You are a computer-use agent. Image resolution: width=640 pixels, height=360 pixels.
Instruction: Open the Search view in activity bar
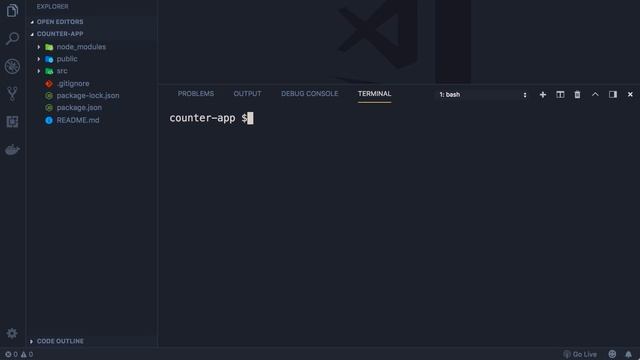pos(12,38)
